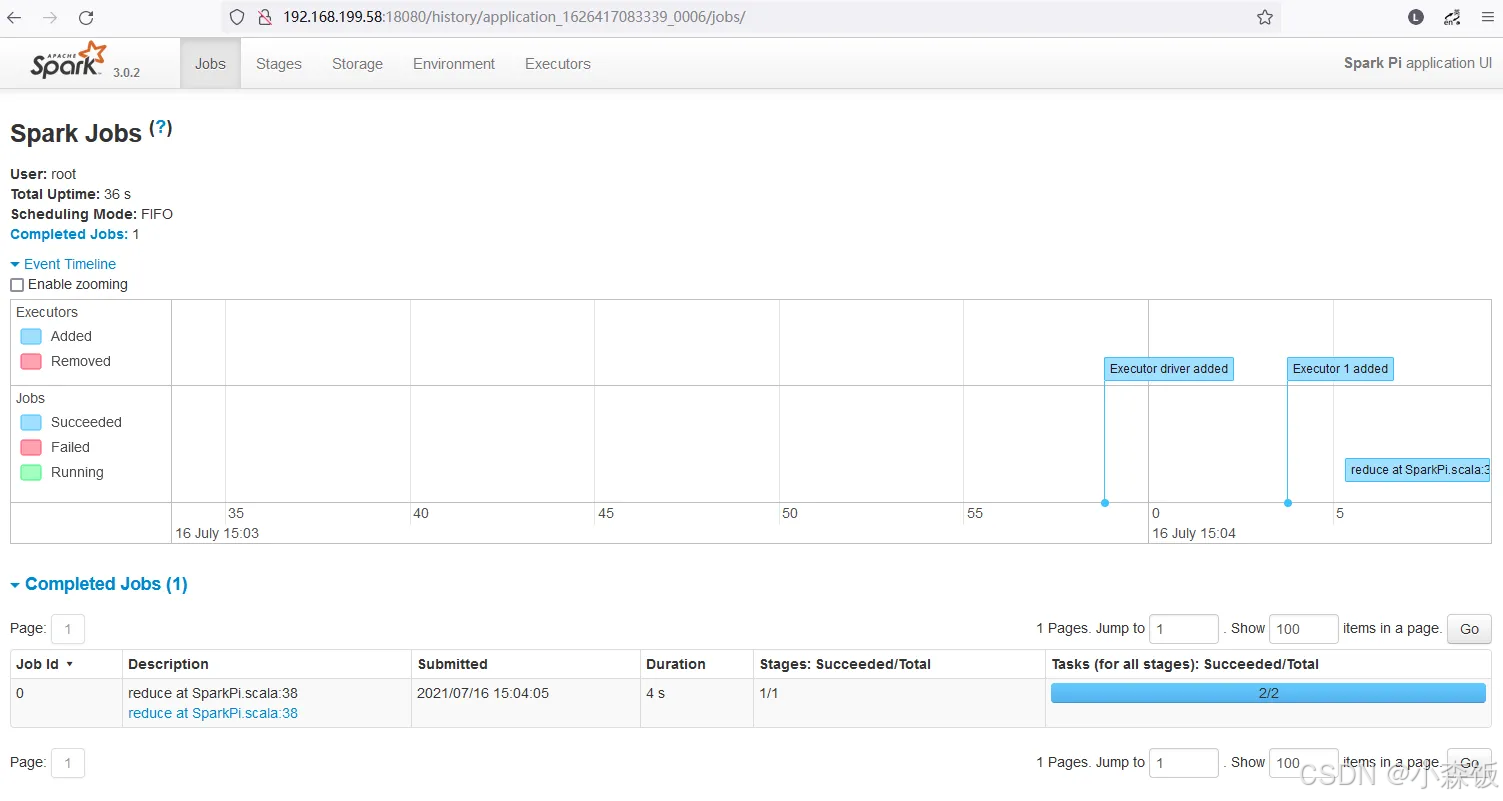The image size is (1503, 801).
Task: Click the Removed executors legend swatch
Action: tap(31, 362)
